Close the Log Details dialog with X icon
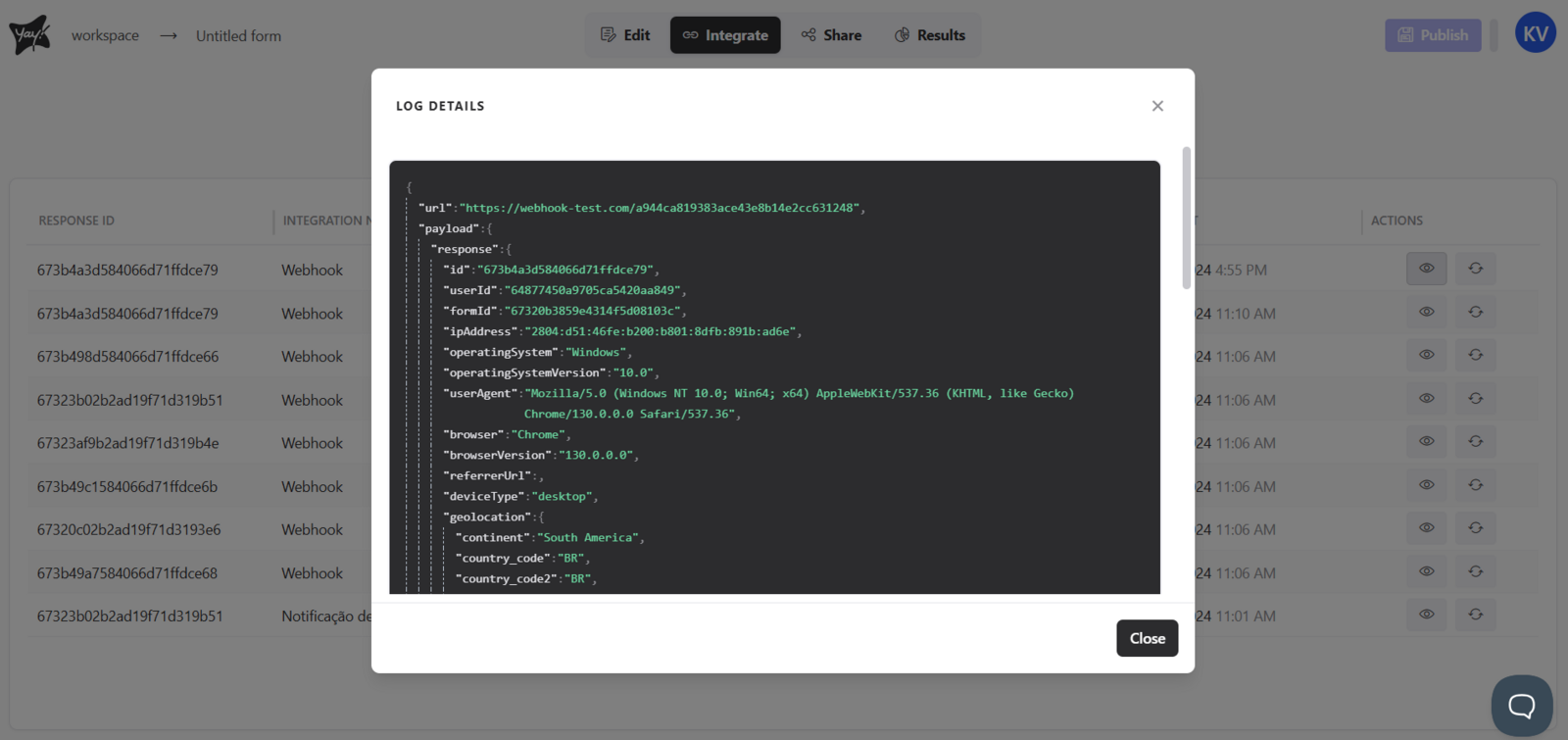1568x740 pixels. coord(1157,106)
